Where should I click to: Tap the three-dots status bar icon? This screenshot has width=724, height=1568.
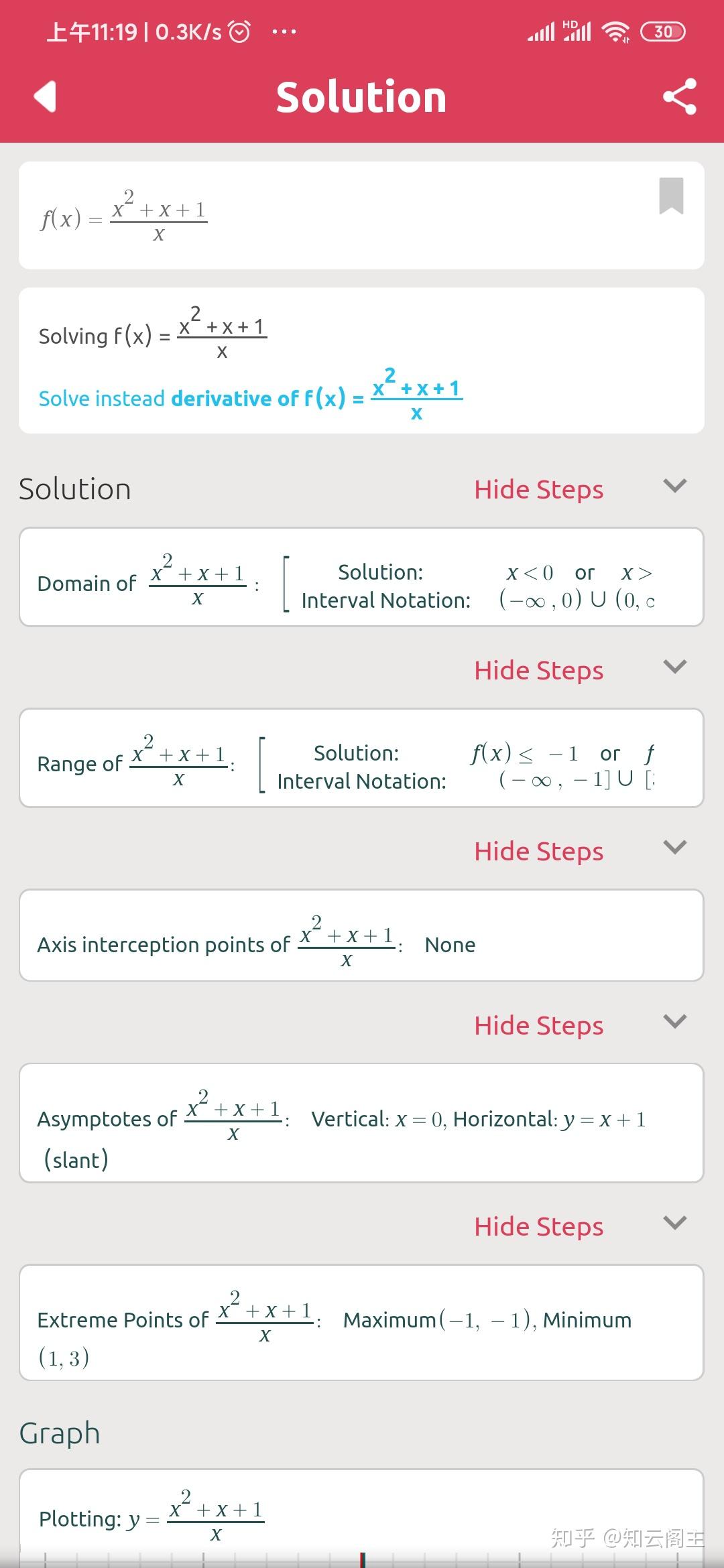[x=284, y=31]
